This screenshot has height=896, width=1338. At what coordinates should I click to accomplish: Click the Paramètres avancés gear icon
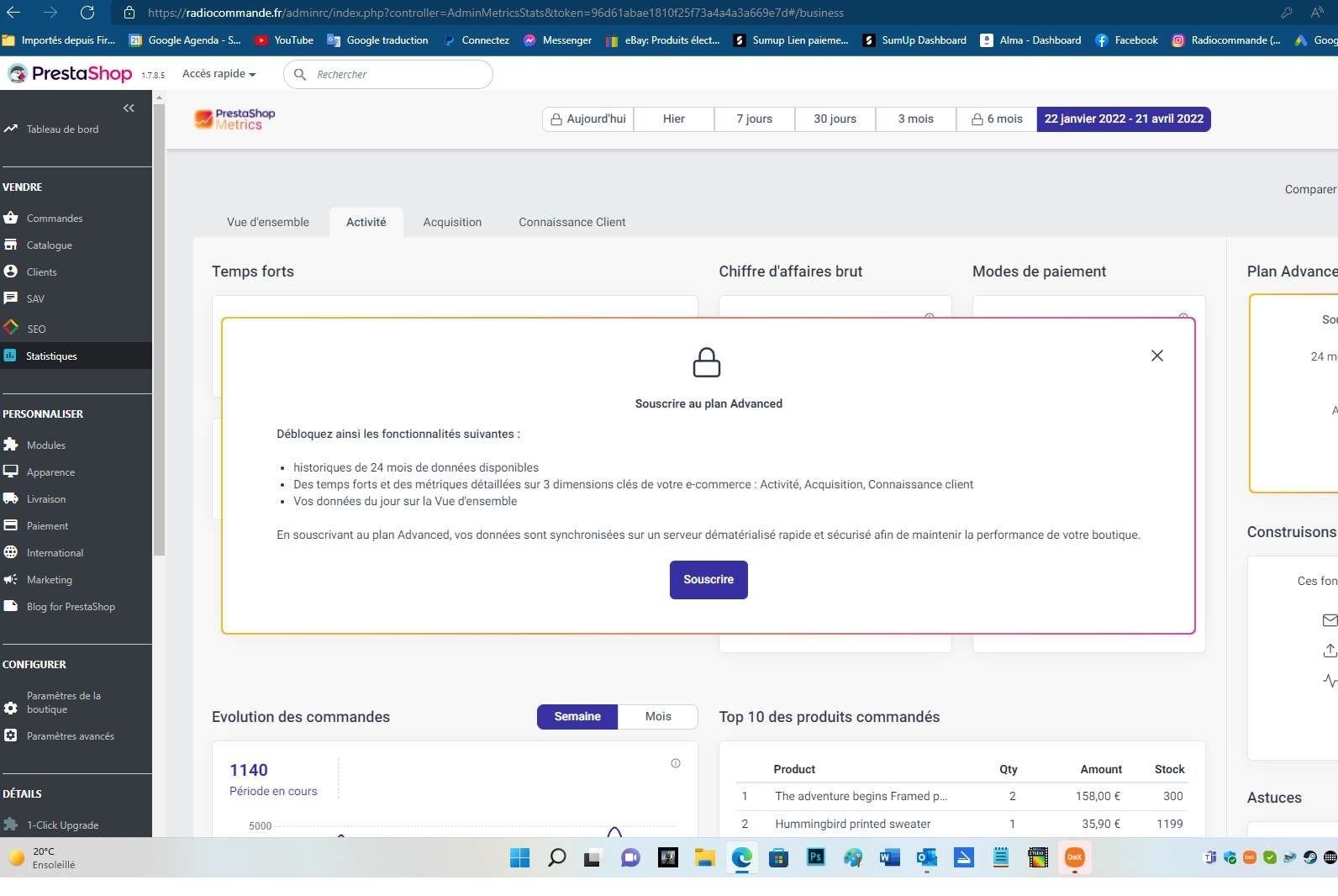click(11, 735)
